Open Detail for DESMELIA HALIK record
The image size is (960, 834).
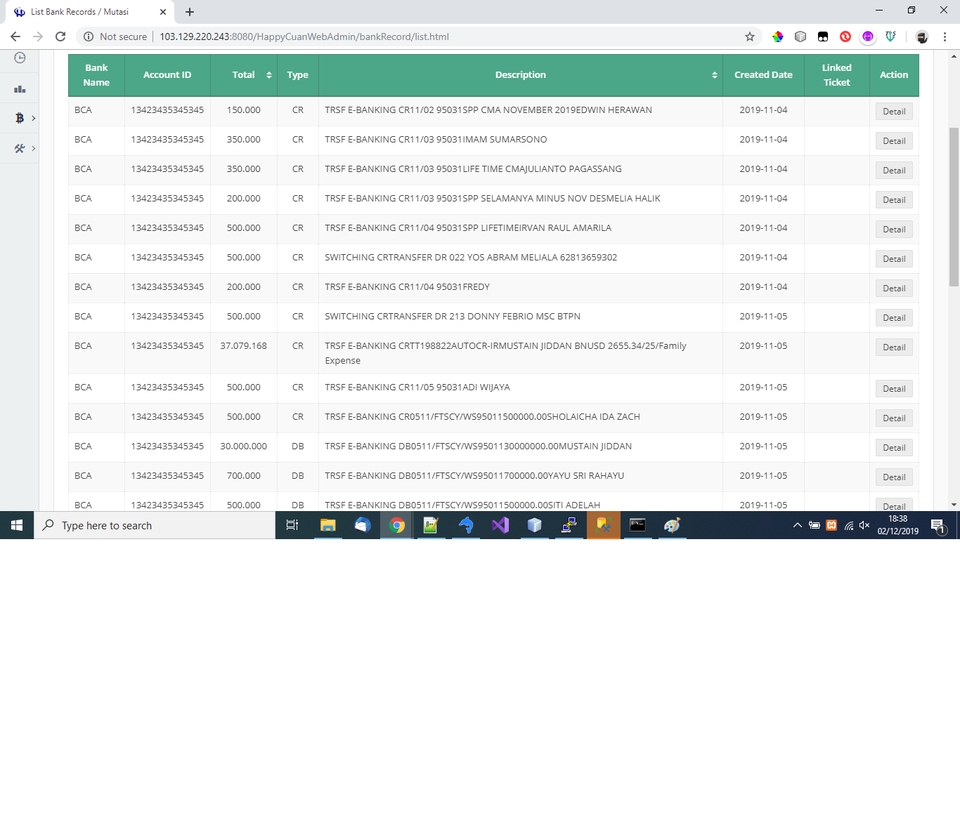click(894, 200)
